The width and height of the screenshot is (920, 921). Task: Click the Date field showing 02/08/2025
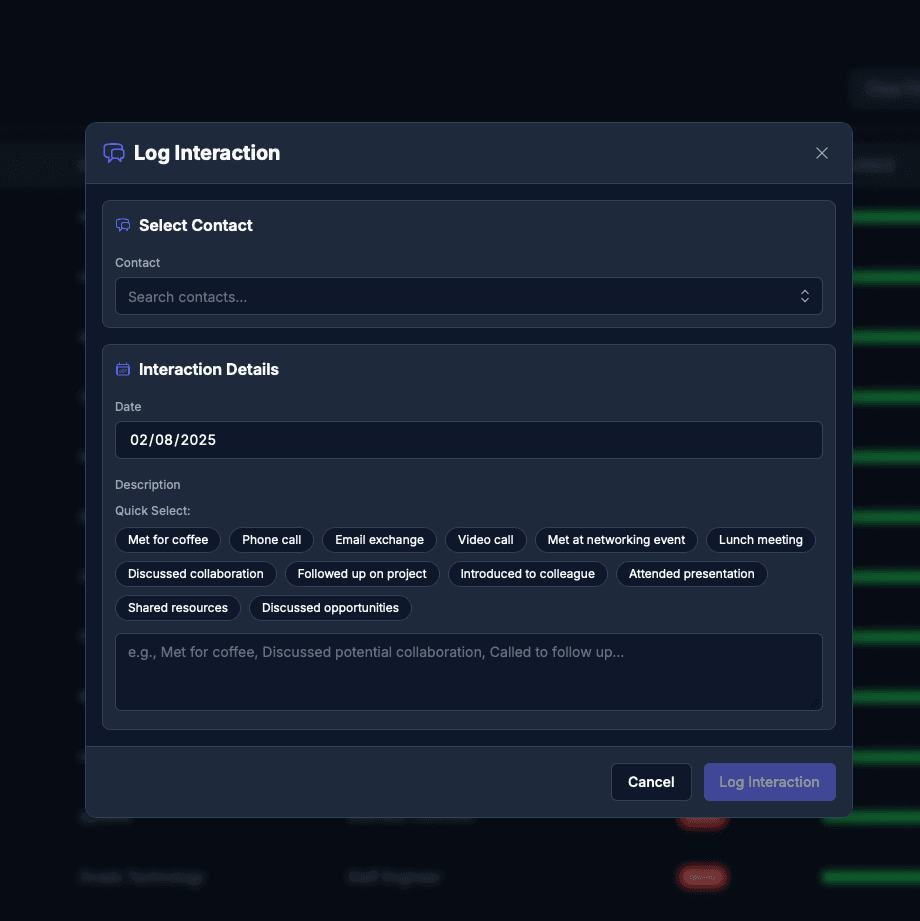click(x=468, y=440)
